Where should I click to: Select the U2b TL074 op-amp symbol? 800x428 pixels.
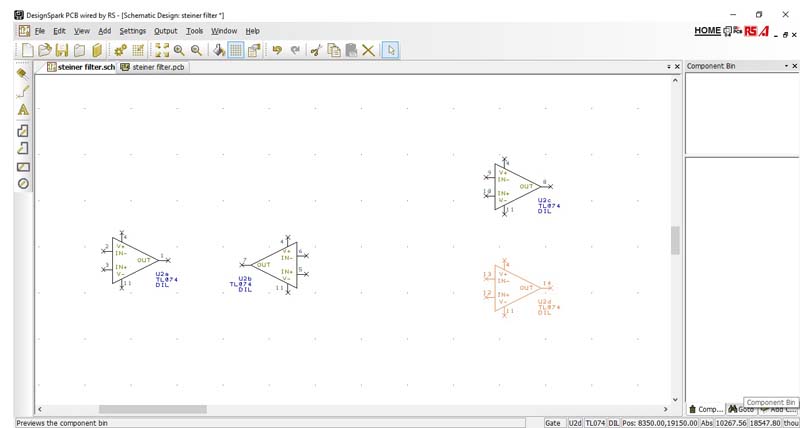tap(274, 265)
